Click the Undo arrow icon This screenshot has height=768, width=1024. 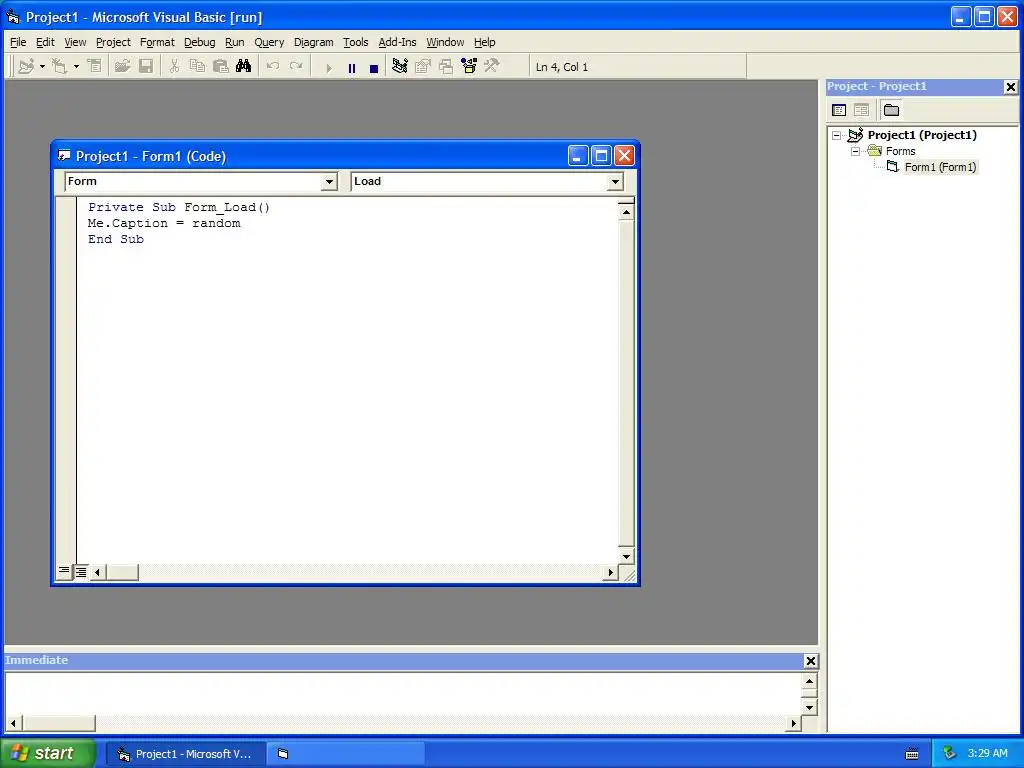click(272, 67)
